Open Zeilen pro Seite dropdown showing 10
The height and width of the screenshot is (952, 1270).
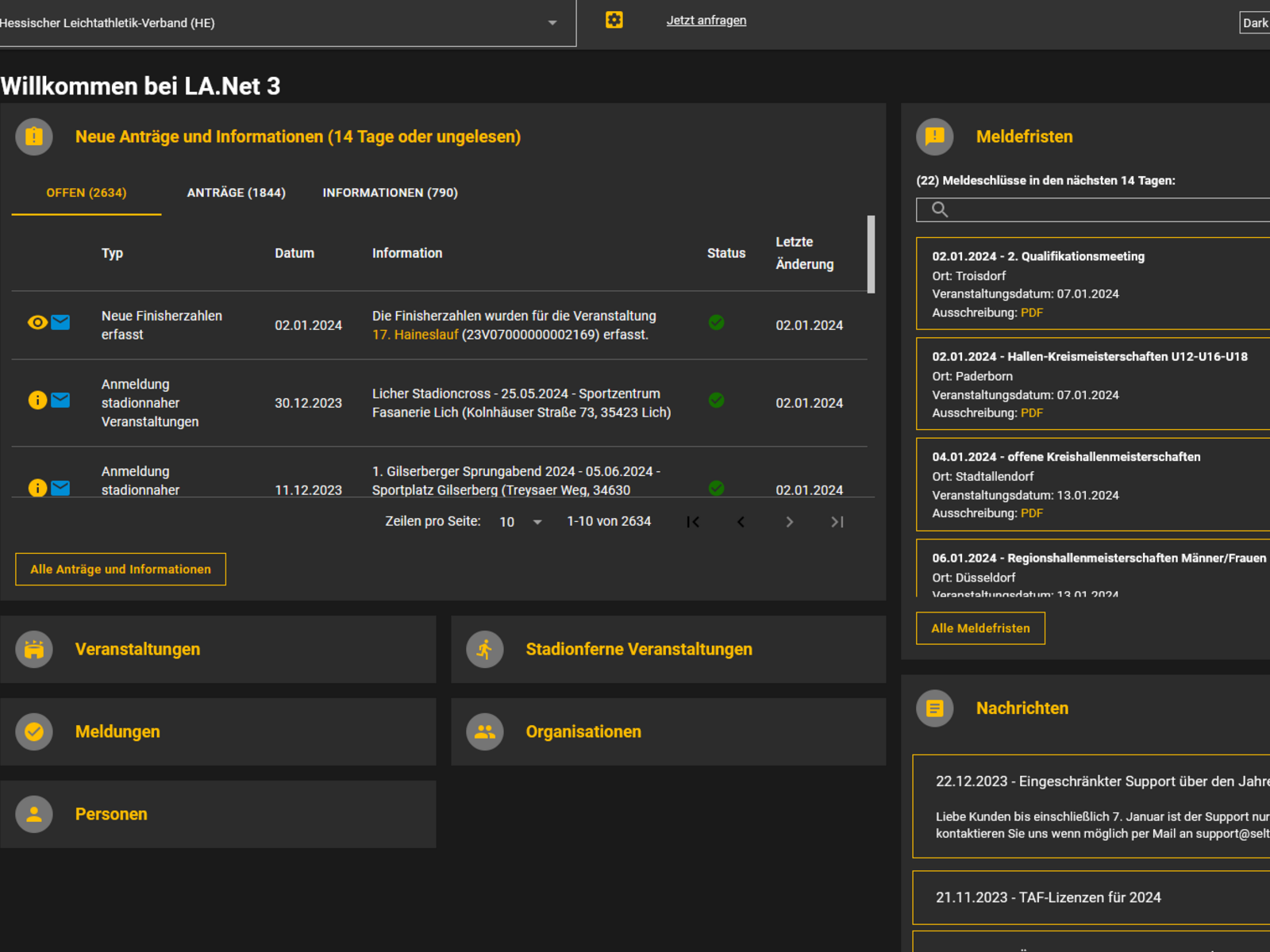[521, 522]
